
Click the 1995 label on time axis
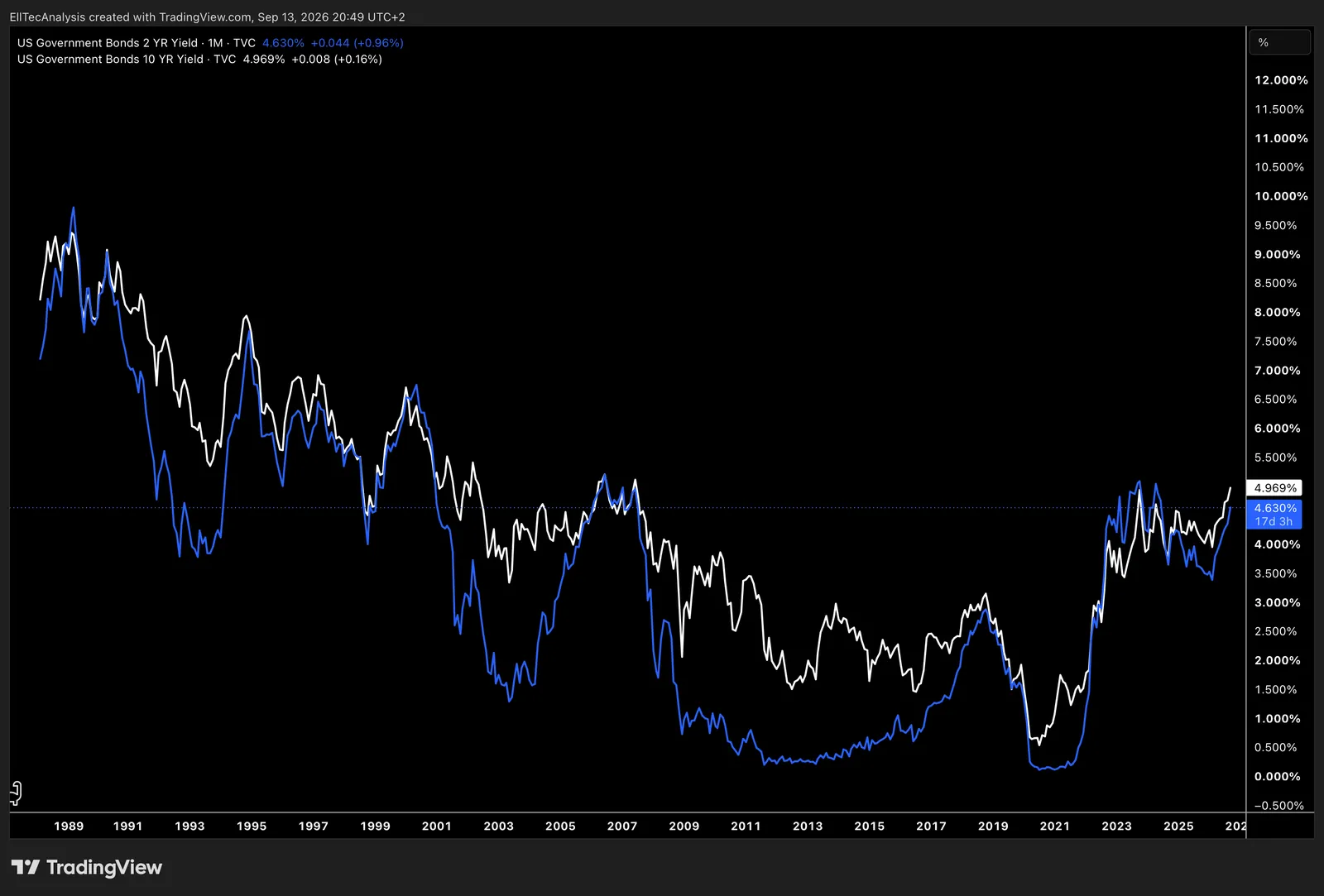pos(252,826)
